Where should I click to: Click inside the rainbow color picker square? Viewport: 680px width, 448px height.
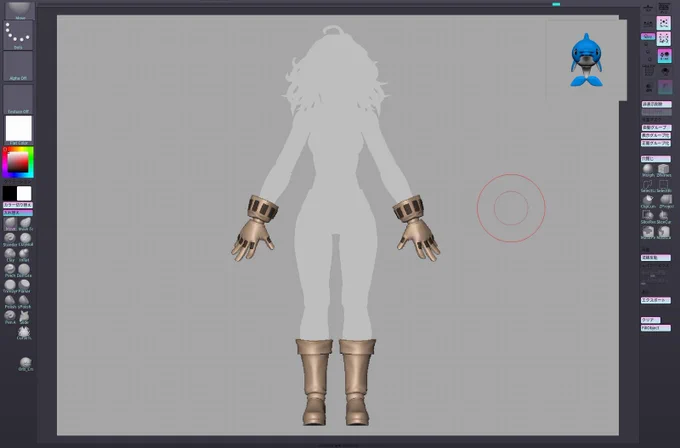coord(18,162)
